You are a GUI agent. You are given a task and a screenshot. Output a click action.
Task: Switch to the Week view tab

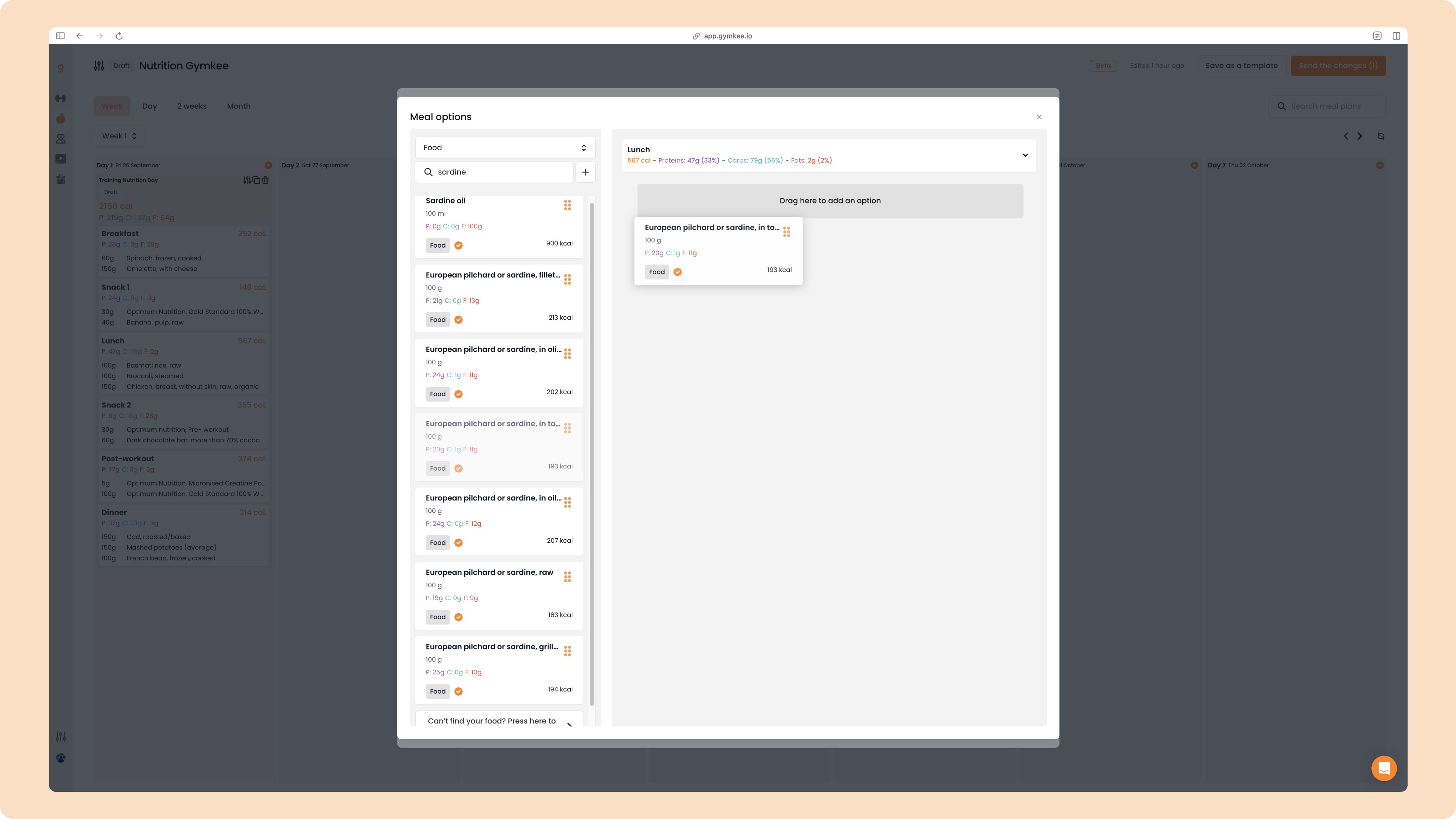[112, 106]
